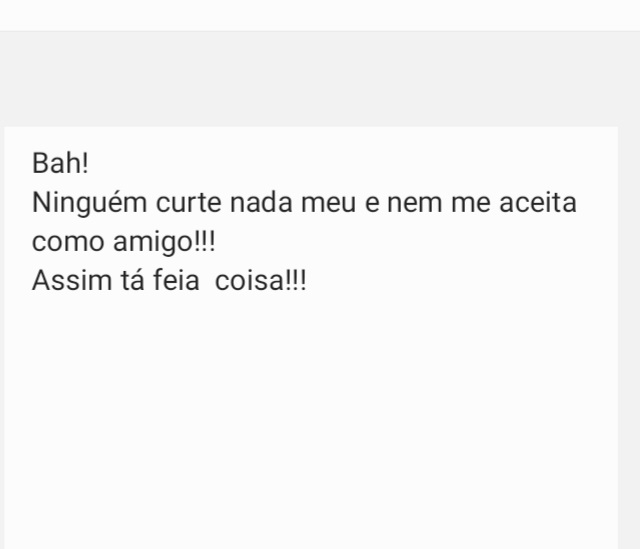Click the word "feia" in the last line
The image size is (640, 549).
[x=176, y=281]
